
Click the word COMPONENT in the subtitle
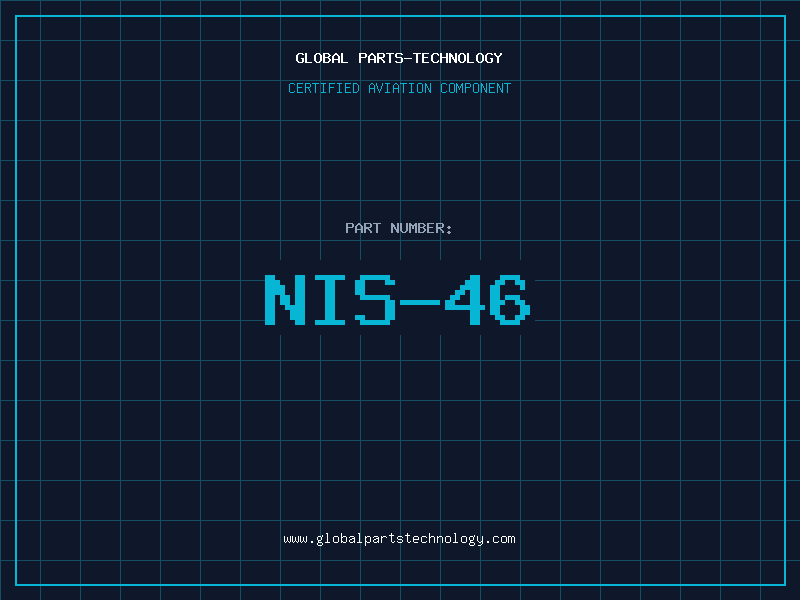point(474,88)
